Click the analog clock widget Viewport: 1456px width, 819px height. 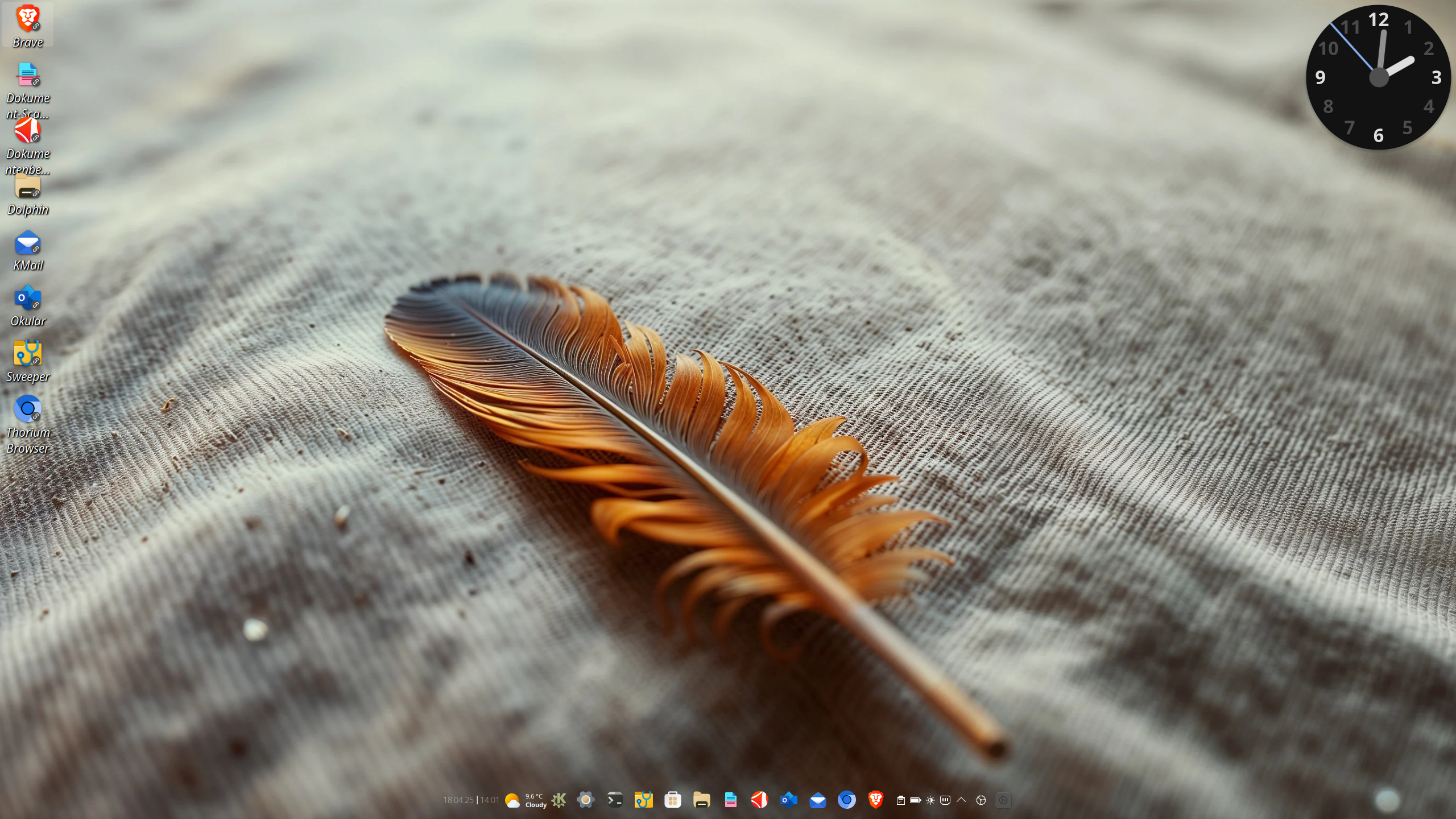click(1378, 77)
